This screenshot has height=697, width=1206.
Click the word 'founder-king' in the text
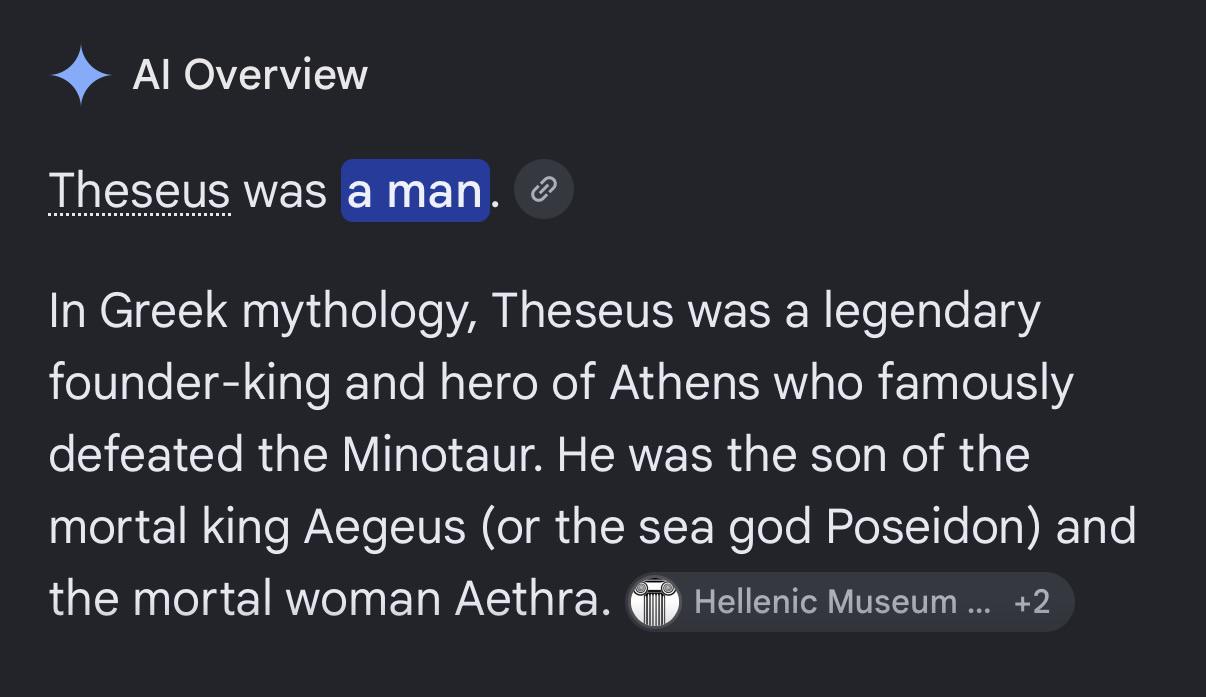tap(189, 385)
